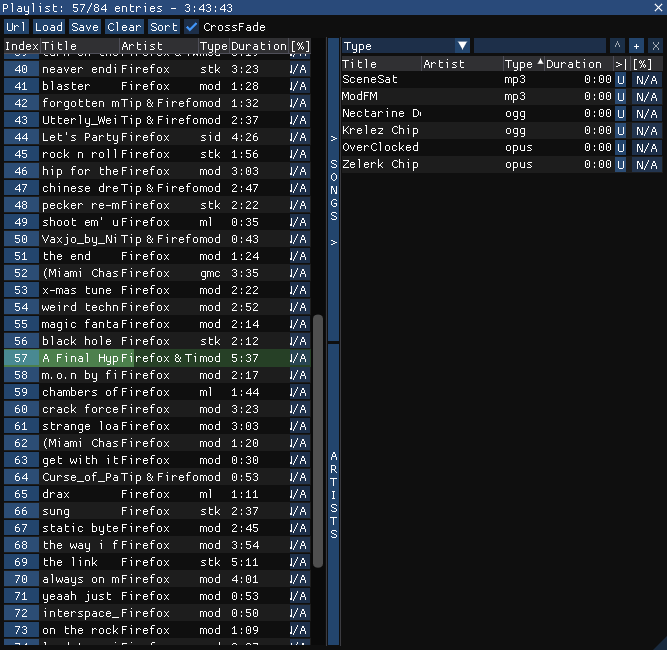Select index 69 the link entry
Screen dimensions: 667x650
click(157, 562)
